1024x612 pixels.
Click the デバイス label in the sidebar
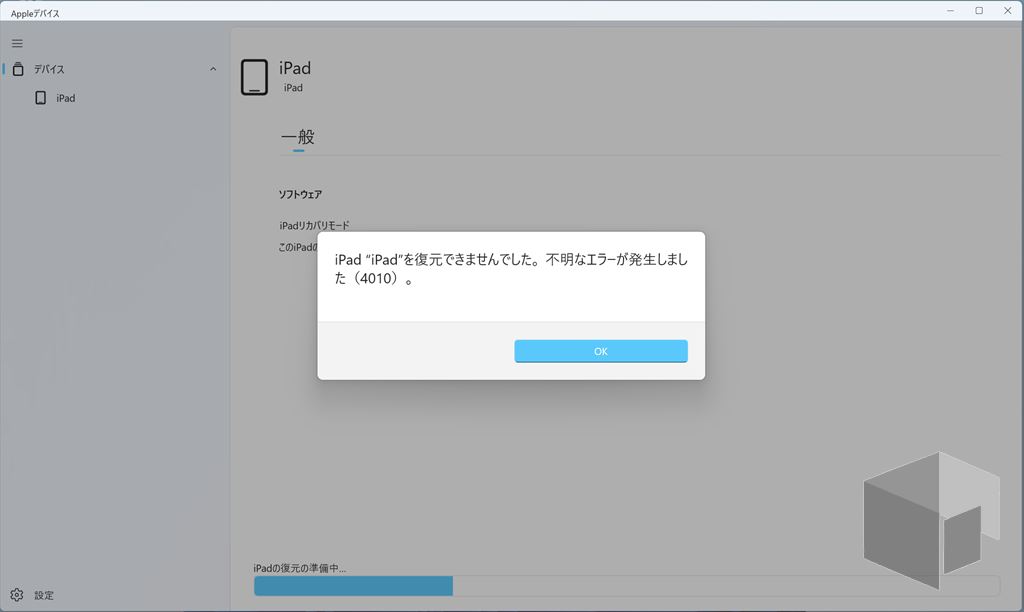click(49, 69)
